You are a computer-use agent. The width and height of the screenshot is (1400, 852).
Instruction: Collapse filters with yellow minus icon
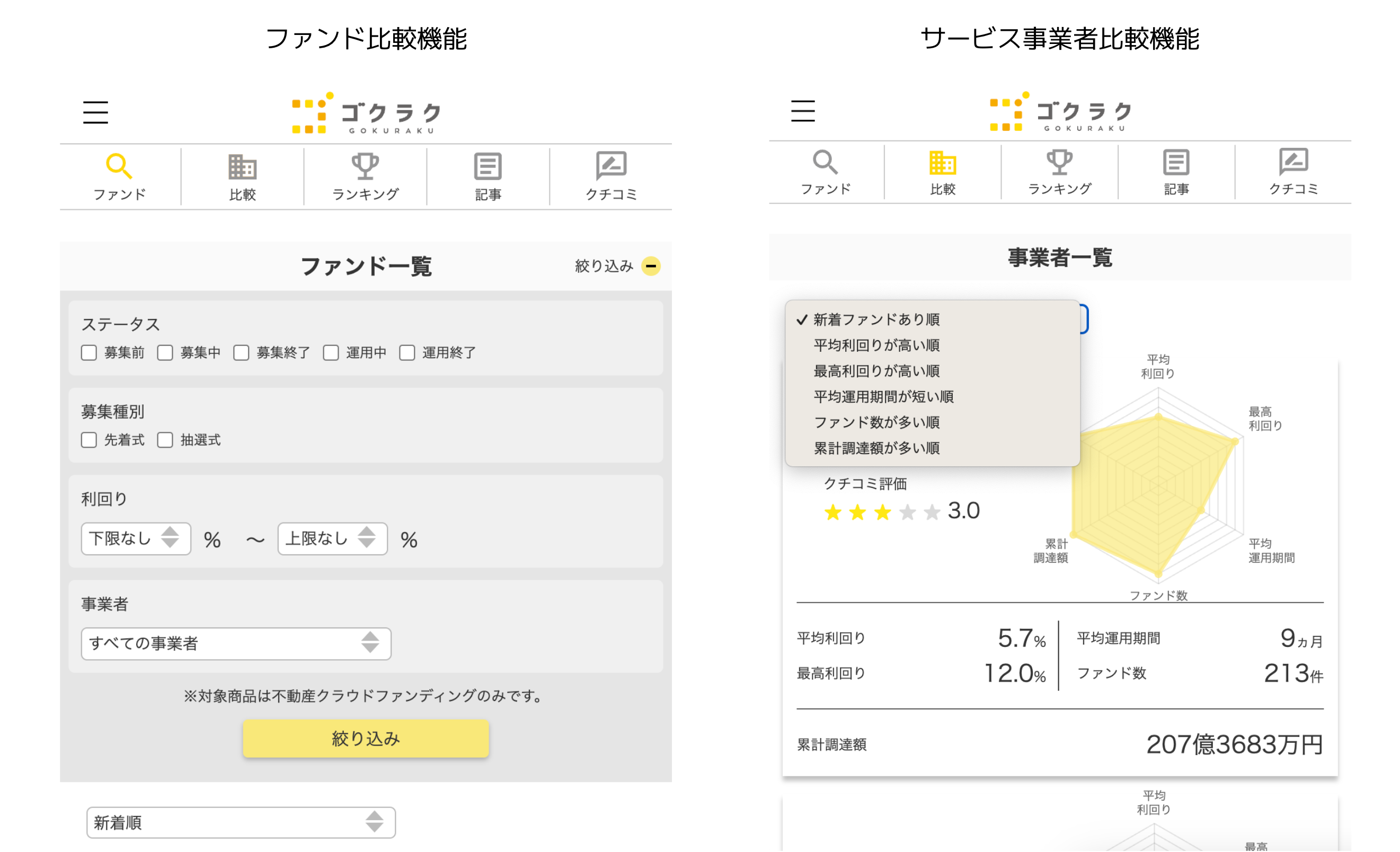point(651,266)
